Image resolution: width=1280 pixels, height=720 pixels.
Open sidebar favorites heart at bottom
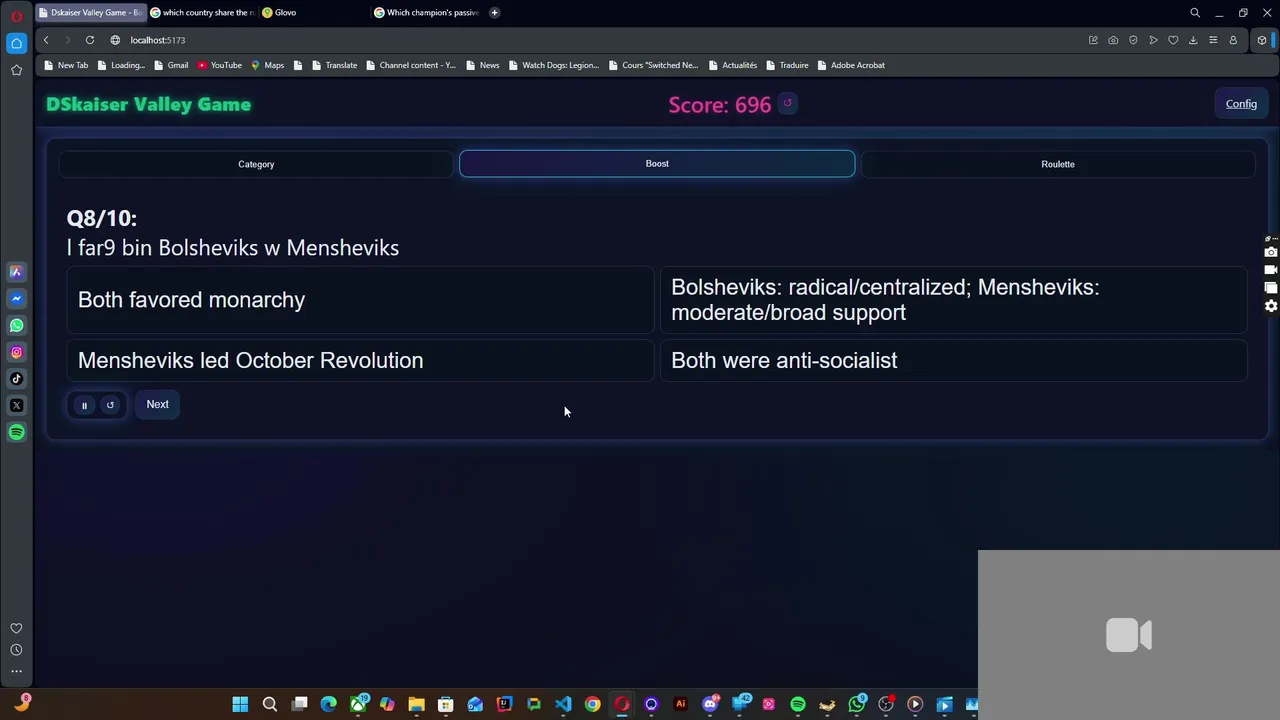point(16,628)
